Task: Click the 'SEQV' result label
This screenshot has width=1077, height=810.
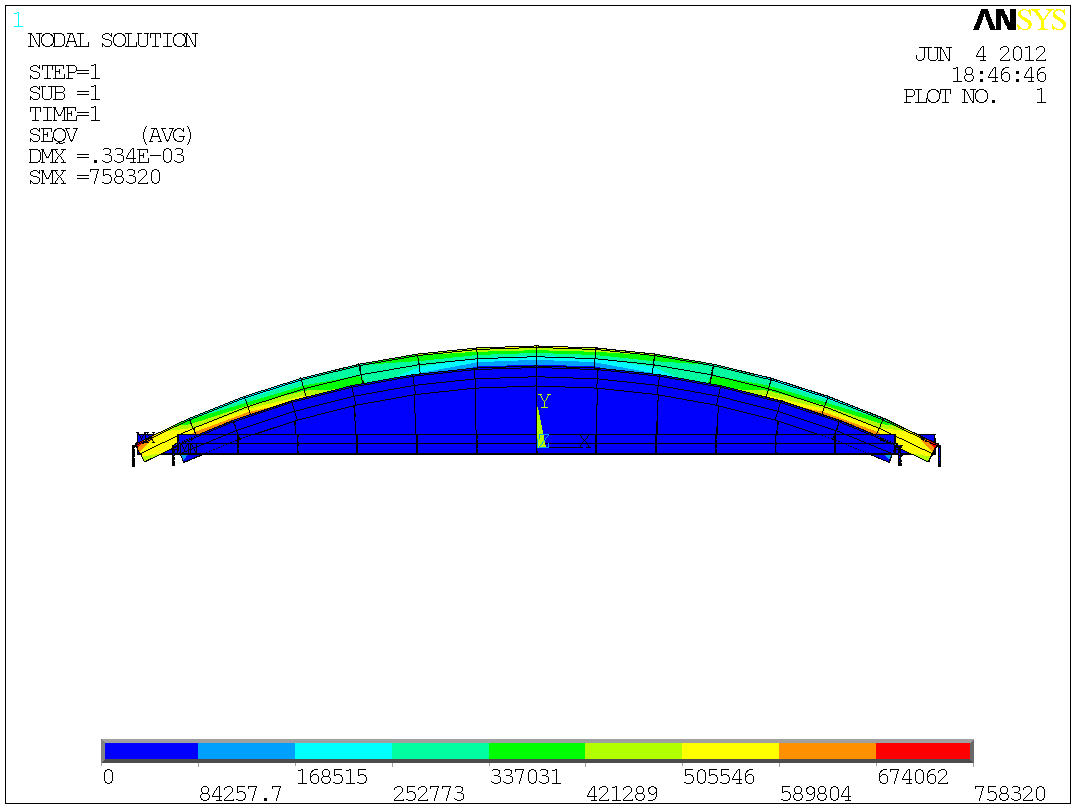Action: pos(53,135)
